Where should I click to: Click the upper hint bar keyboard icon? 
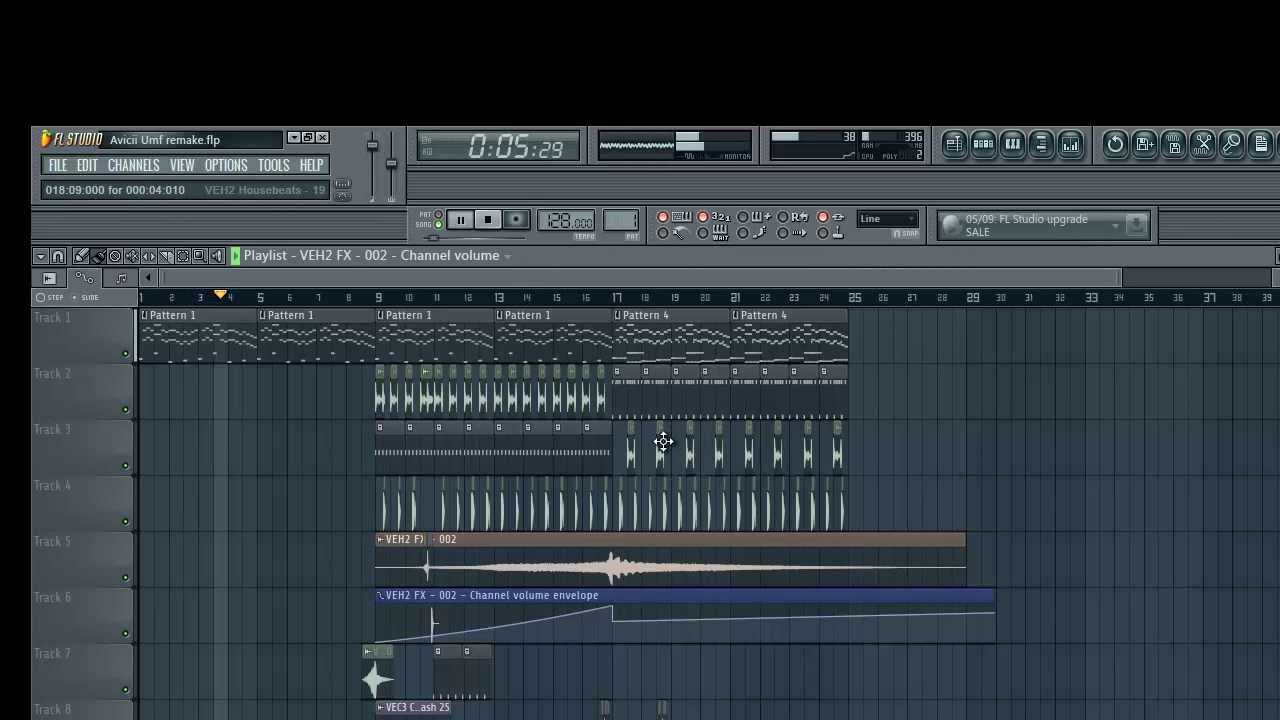click(343, 184)
